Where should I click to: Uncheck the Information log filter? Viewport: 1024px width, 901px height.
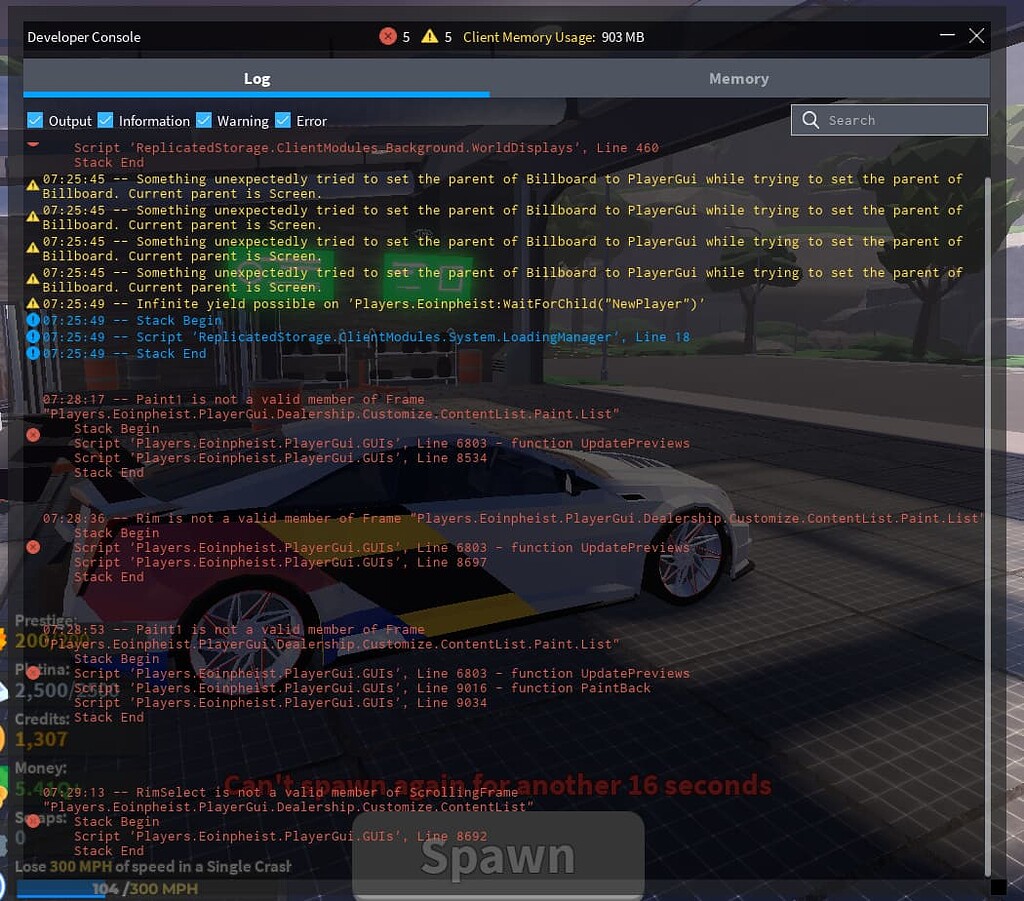(105, 120)
